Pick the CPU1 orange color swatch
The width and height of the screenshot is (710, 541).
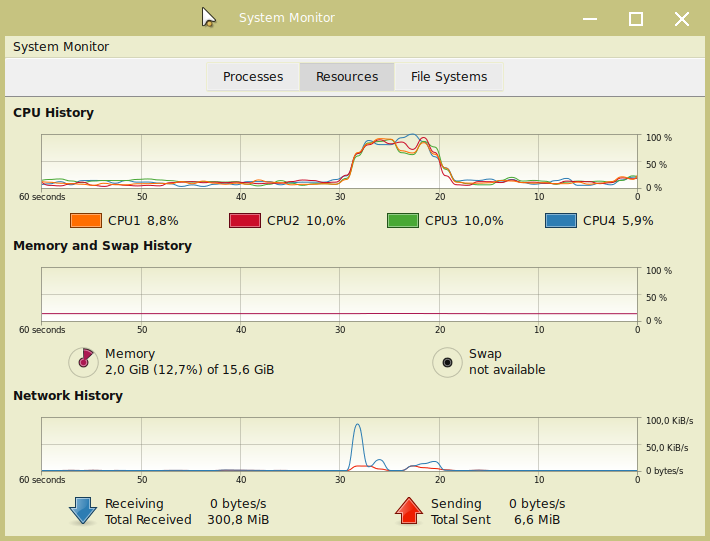pos(86,220)
